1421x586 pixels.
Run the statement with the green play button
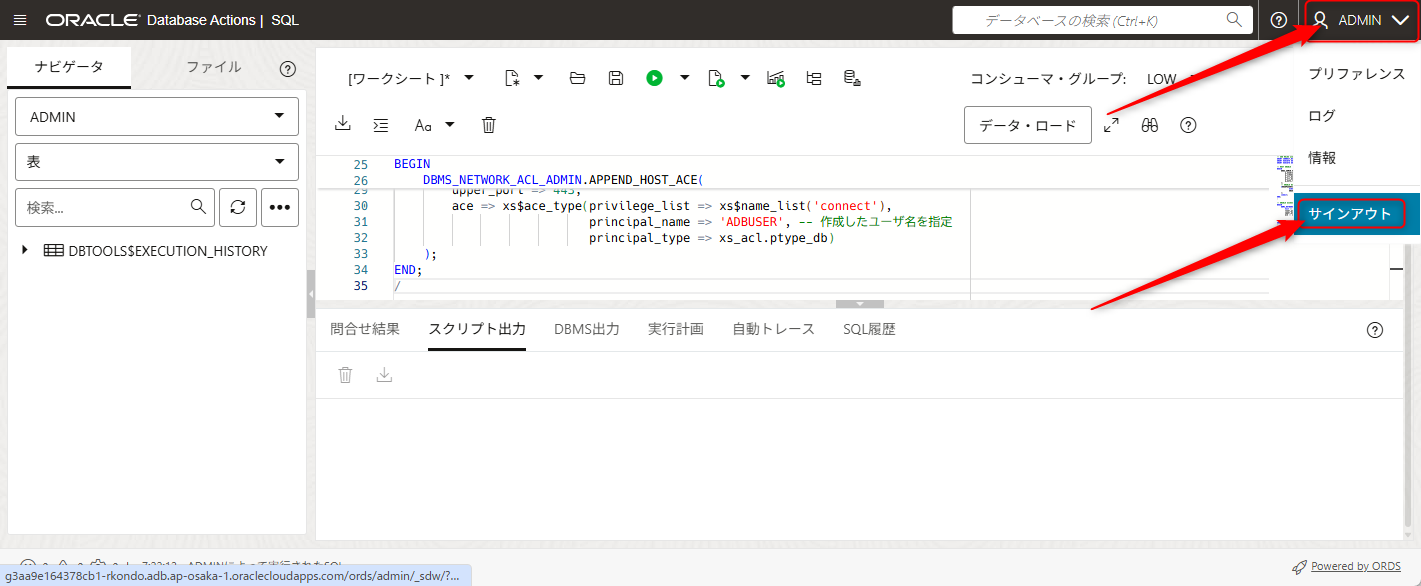[654, 78]
